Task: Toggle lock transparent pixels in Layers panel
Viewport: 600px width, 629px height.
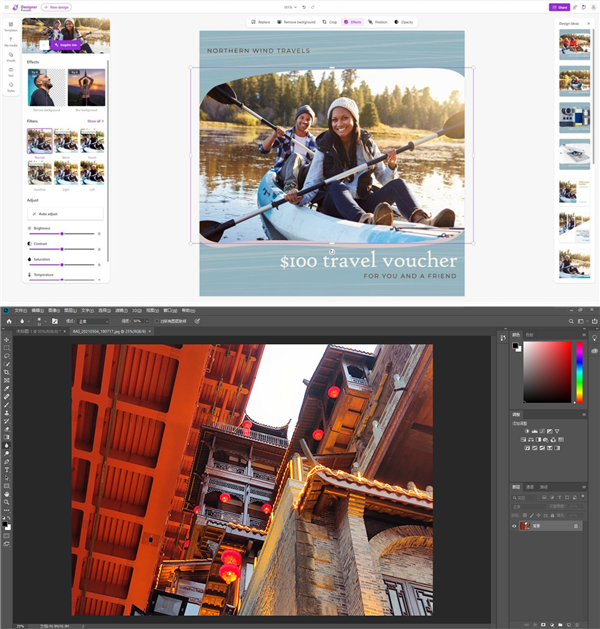Action: (525, 515)
